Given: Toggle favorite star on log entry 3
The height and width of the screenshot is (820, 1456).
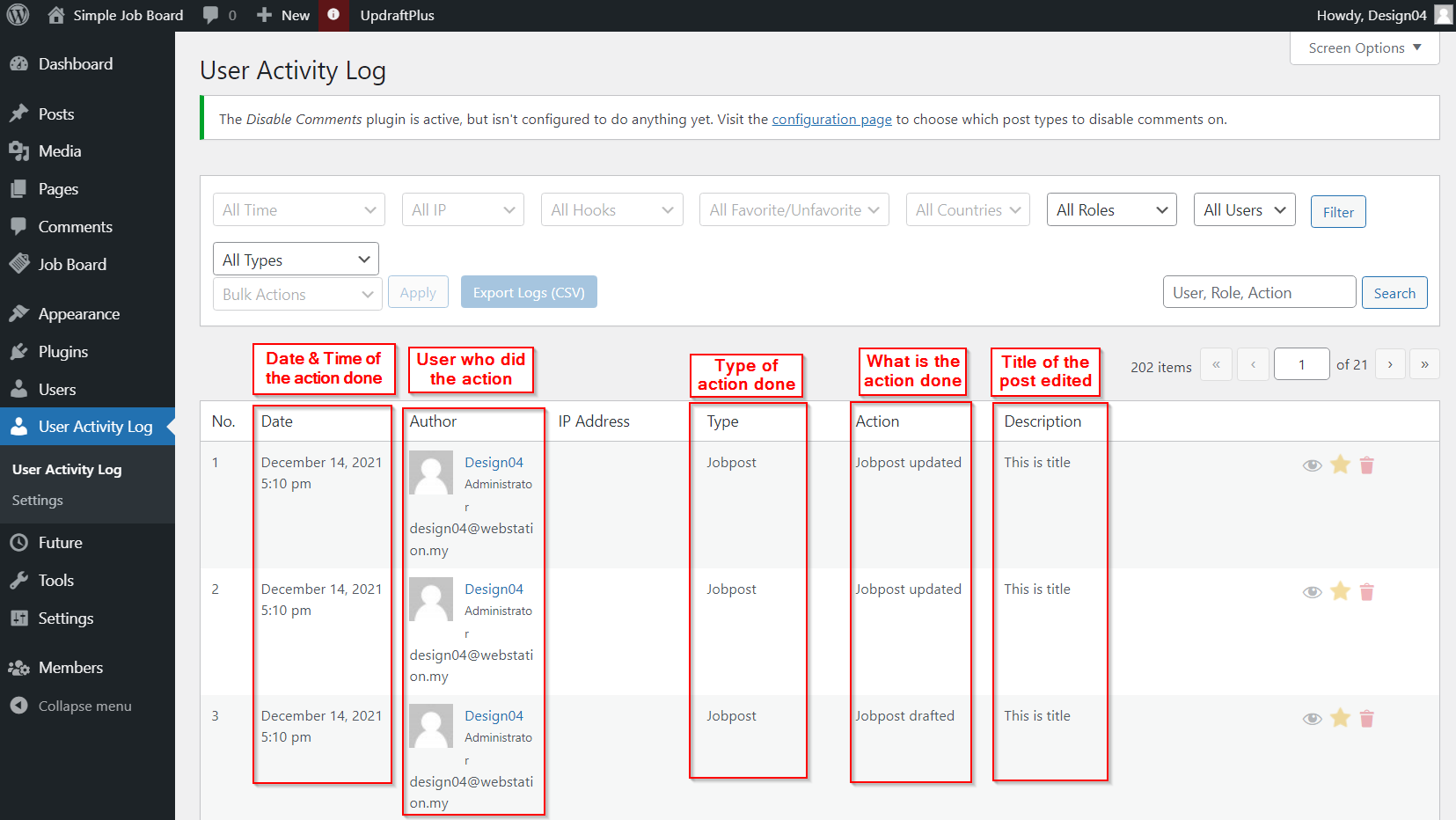Looking at the screenshot, I should 1340,718.
